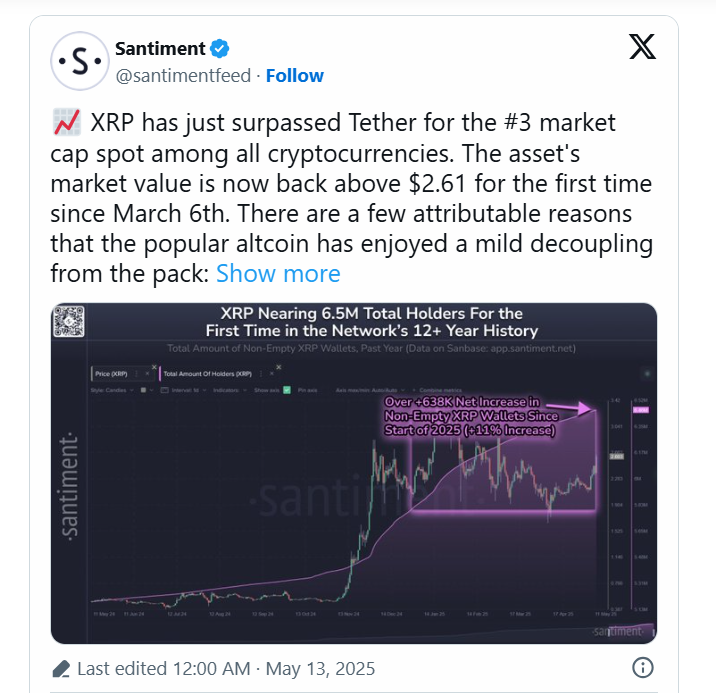
Task: Click the QR code in chart
Action: pos(69,321)
